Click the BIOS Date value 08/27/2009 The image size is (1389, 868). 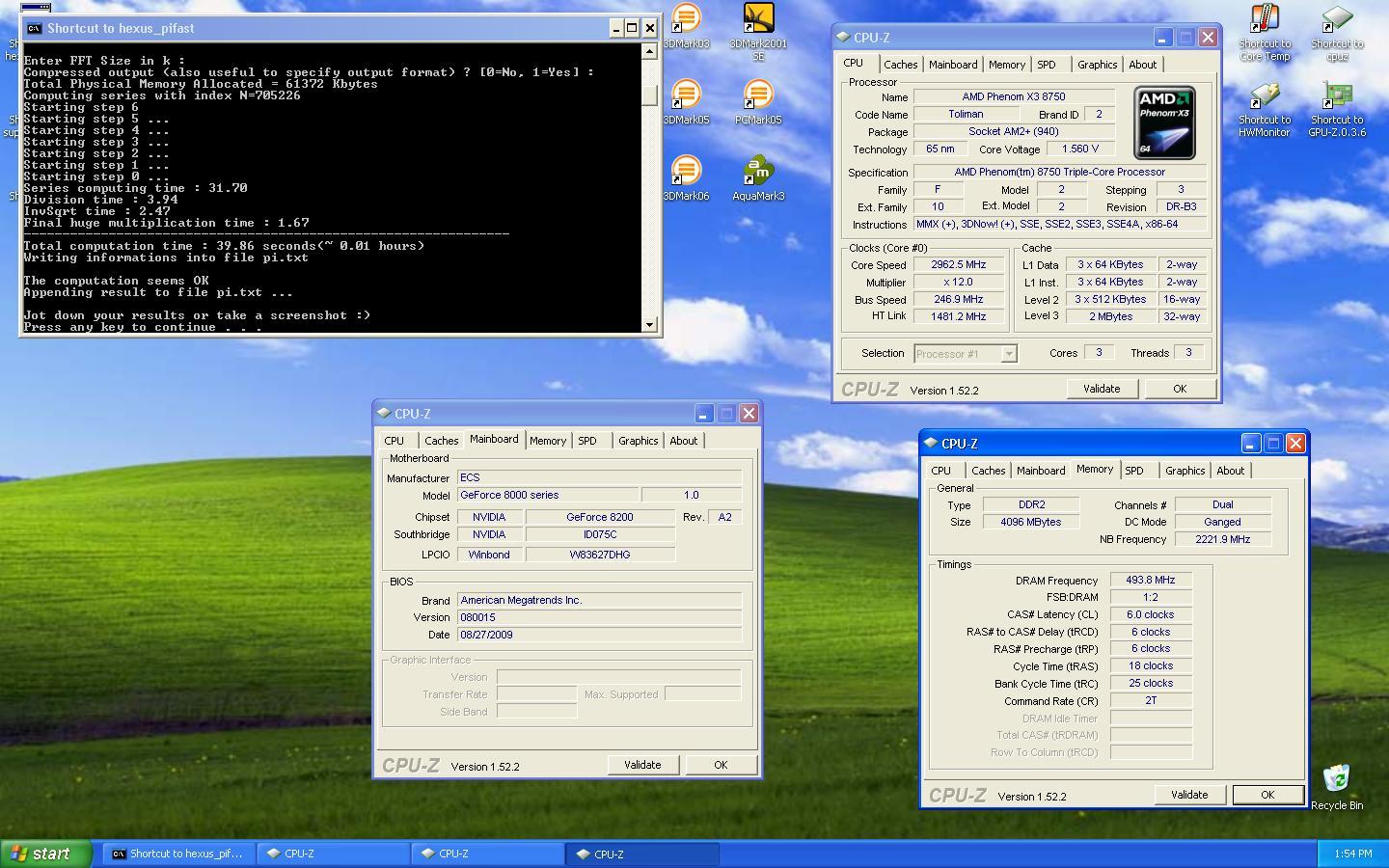tap(599, 635)
